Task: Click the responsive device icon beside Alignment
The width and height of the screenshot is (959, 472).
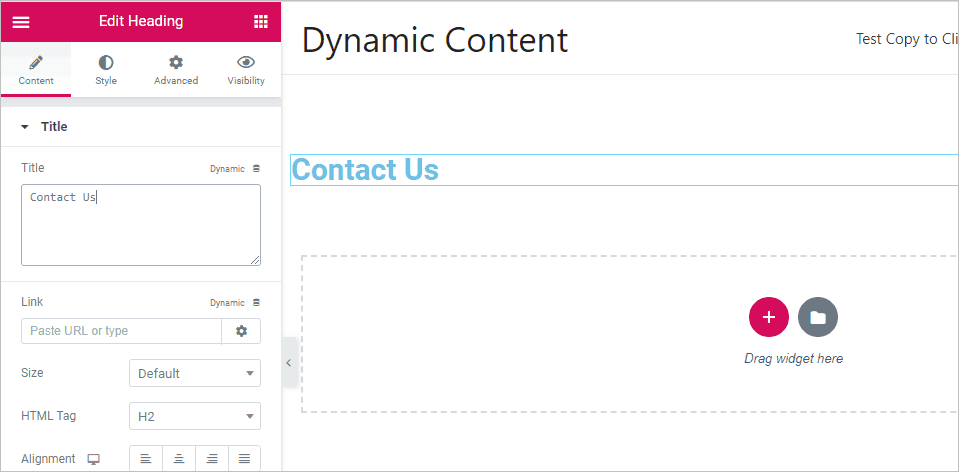Action: click(94, 459)
